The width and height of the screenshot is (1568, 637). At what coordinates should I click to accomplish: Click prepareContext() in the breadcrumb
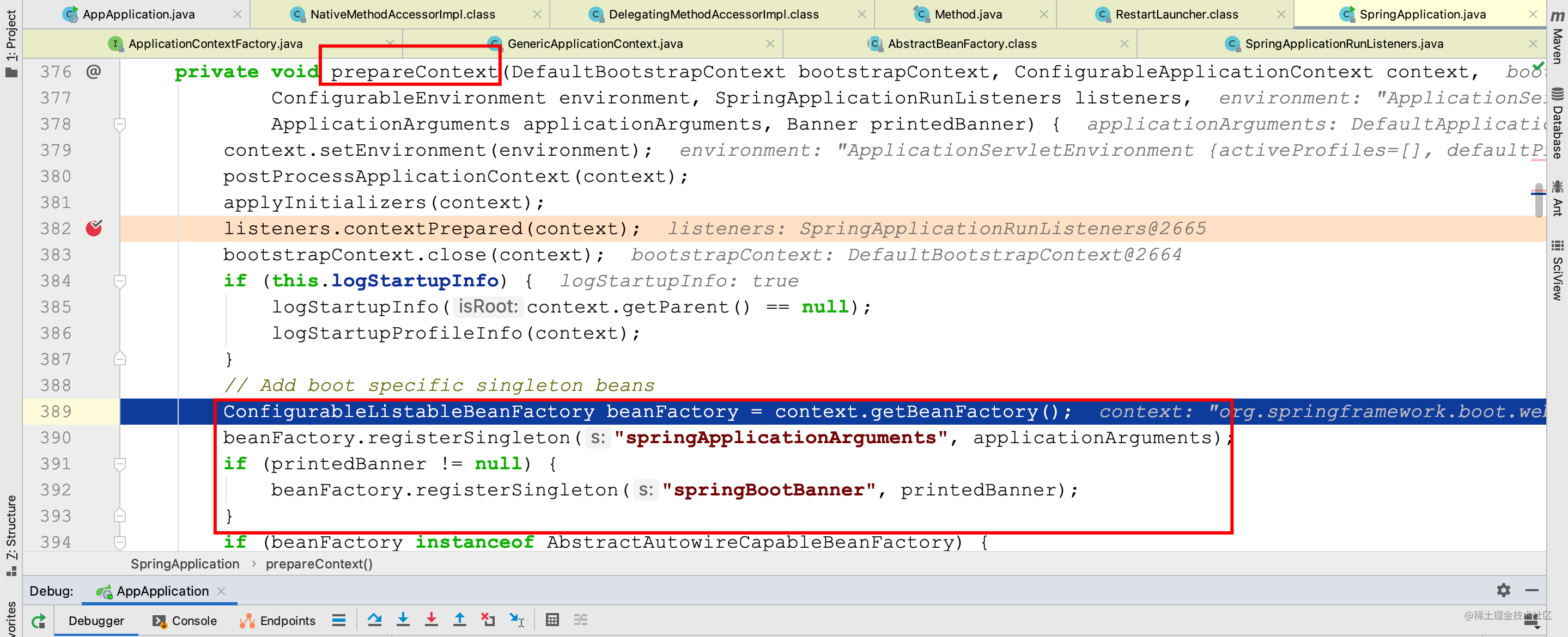319,564
